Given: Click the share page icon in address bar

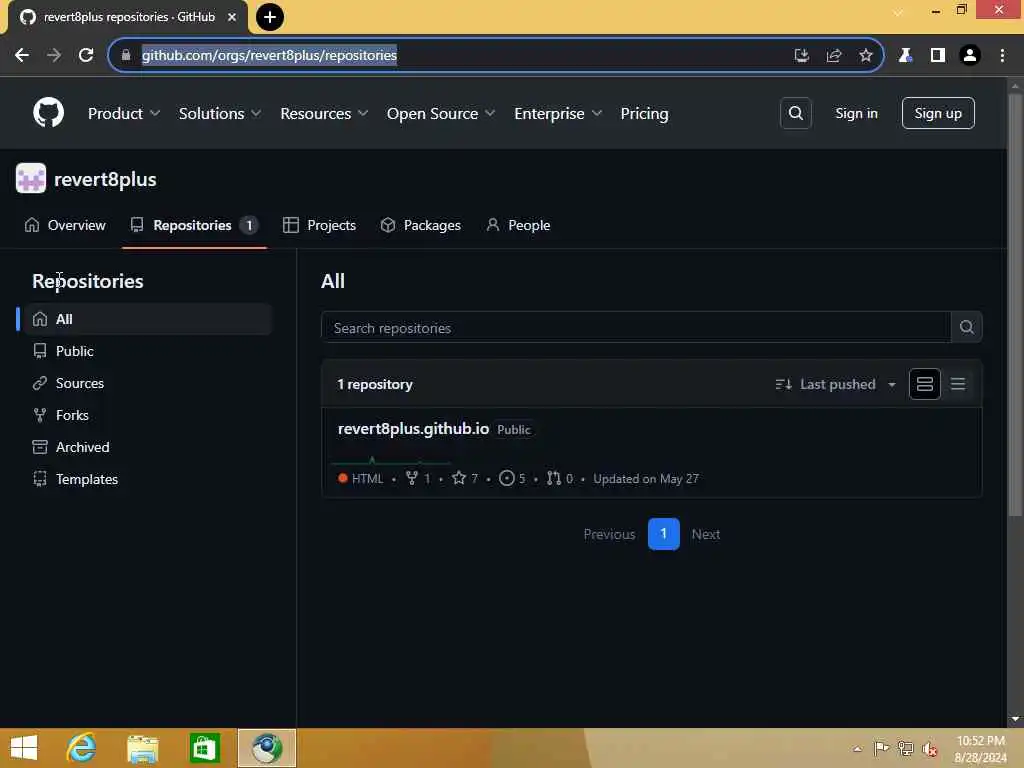Looking at the screenshot, I should tap(833, 56).
